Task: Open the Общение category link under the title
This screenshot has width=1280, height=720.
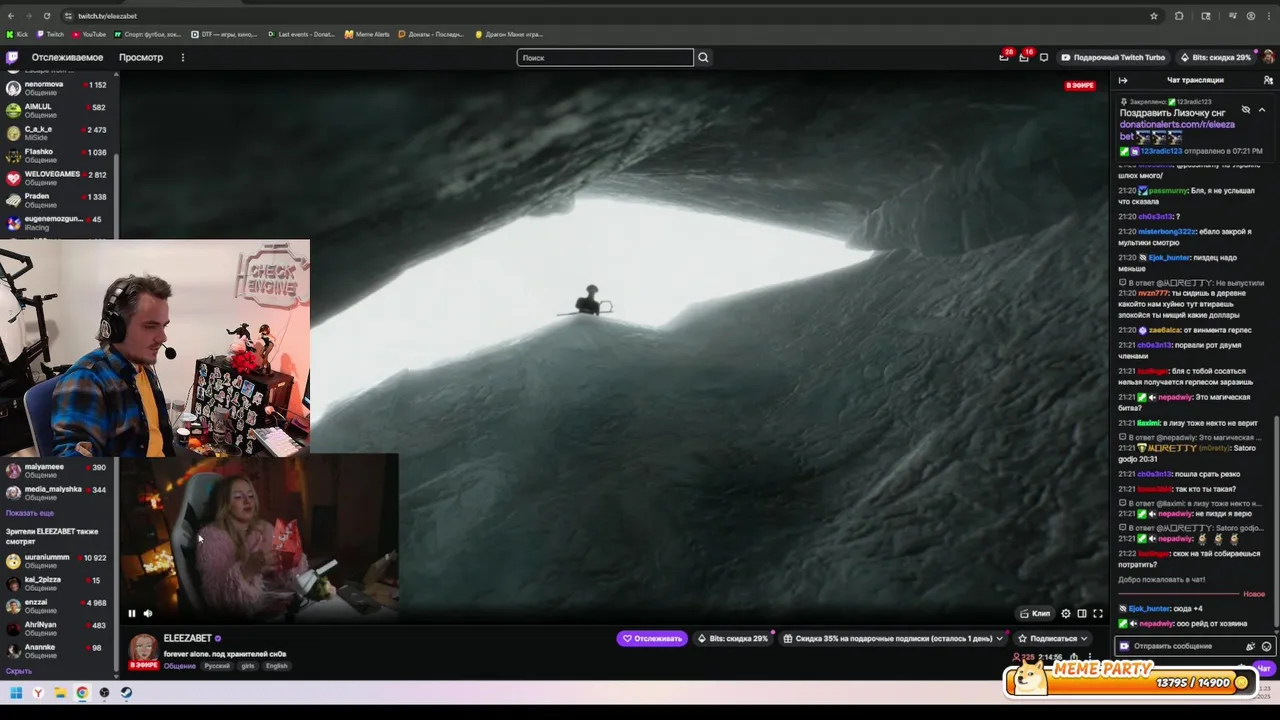Action: tap(180, 666)
